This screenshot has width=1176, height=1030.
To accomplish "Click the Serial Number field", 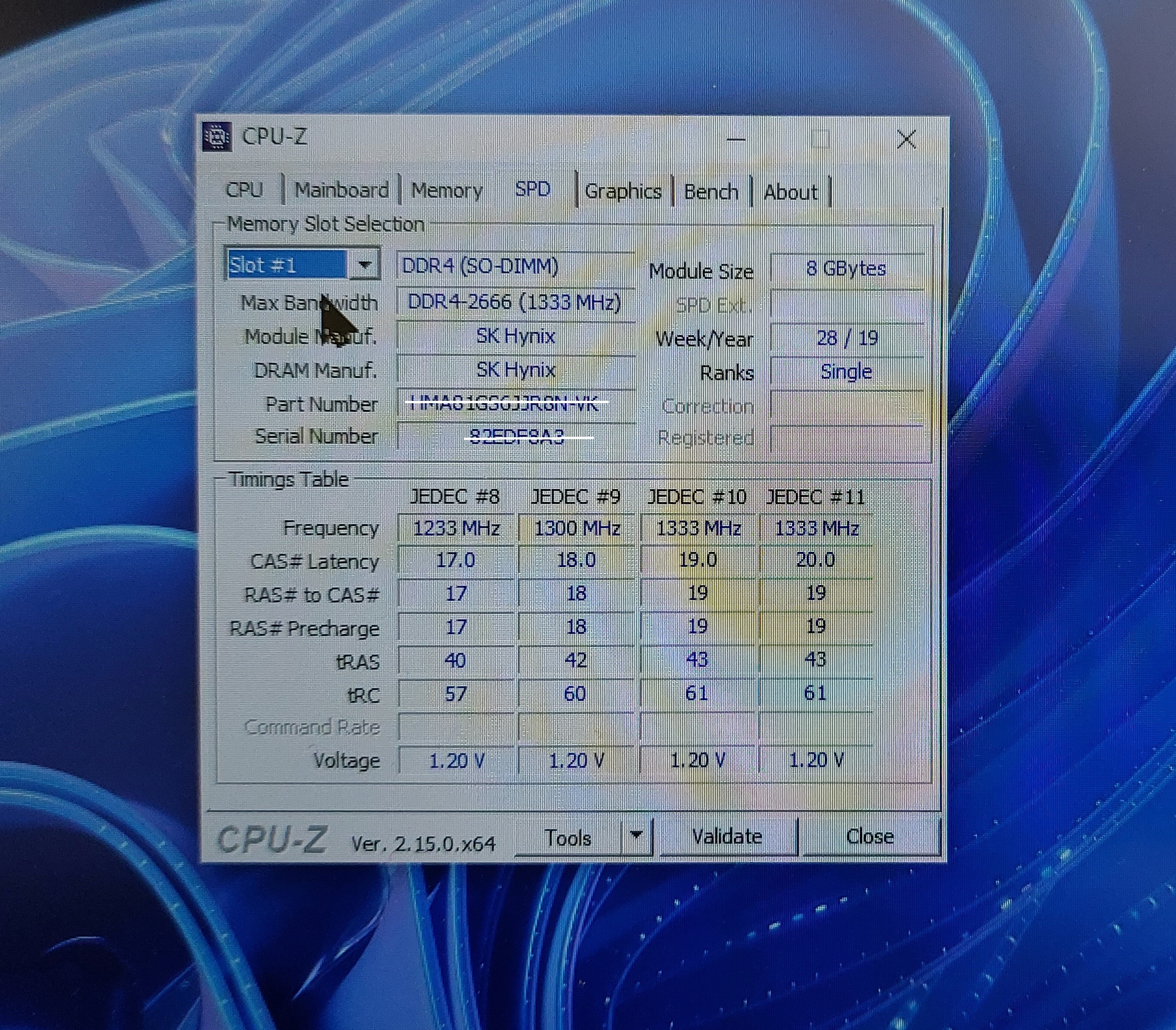I will [515, 437].
